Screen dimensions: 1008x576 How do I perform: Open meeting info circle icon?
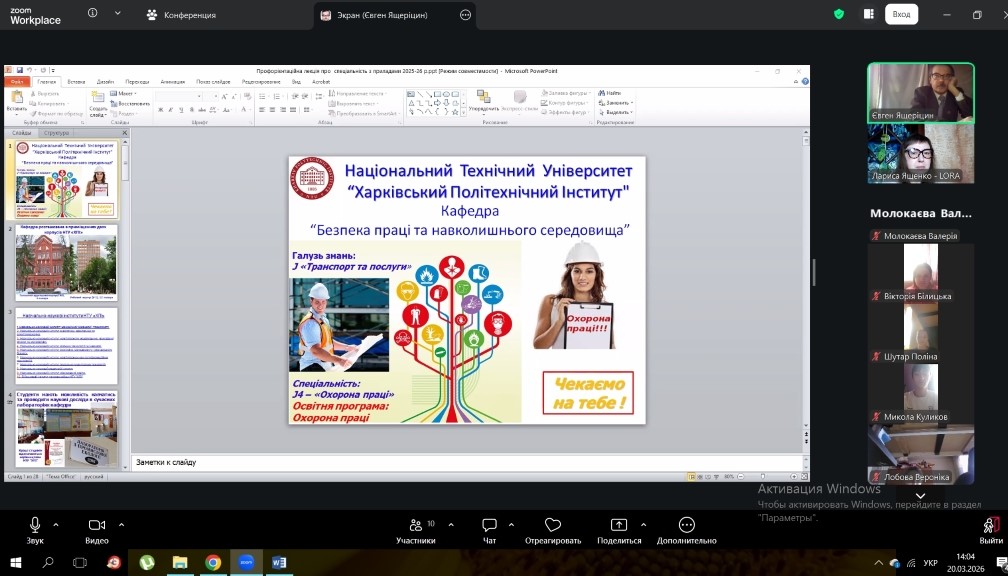point(93,14)
